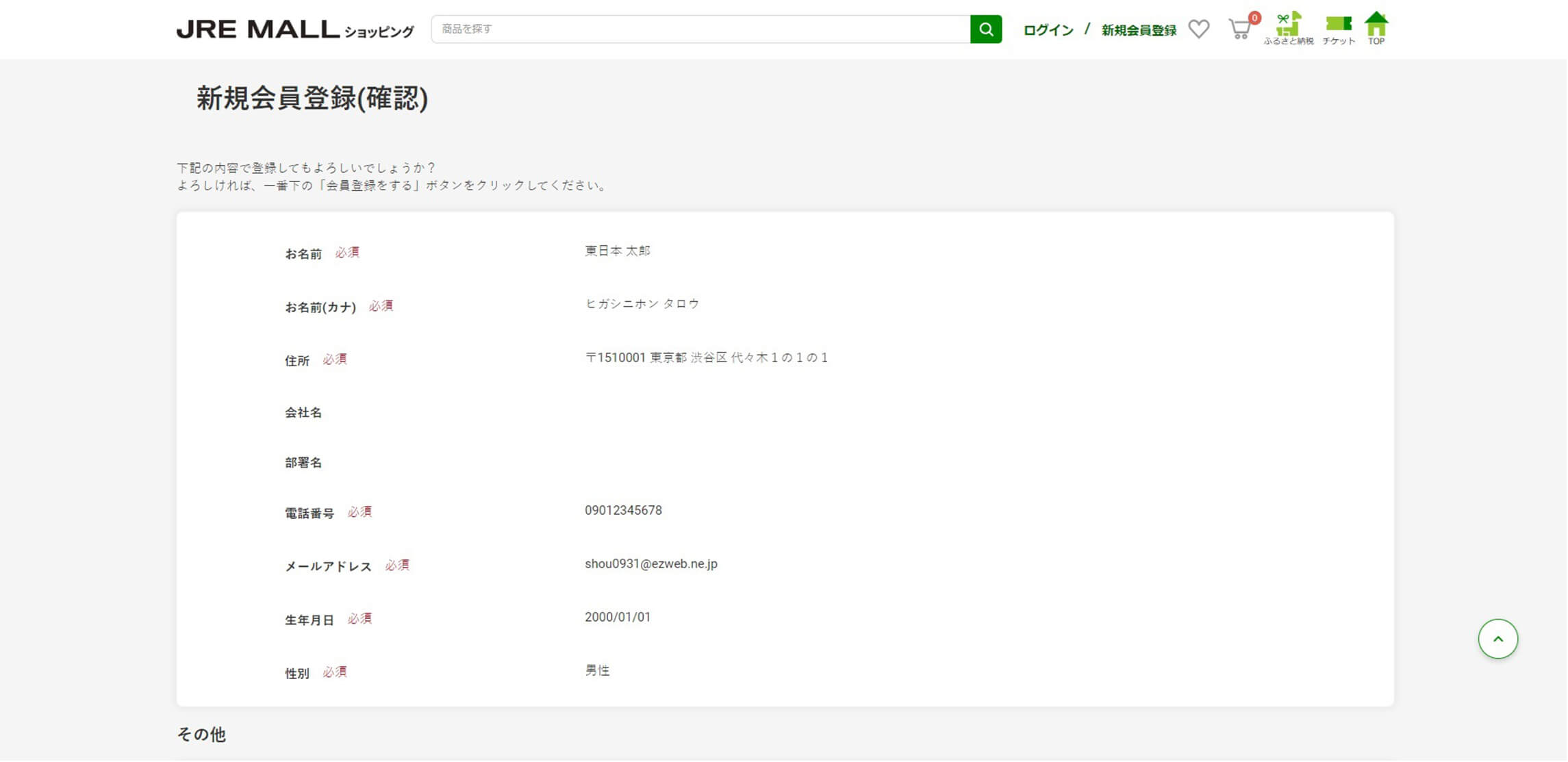Go to TOP home icon
Image resolution: width=1568 pixels, height=762 pixels.
point(1376,28)
